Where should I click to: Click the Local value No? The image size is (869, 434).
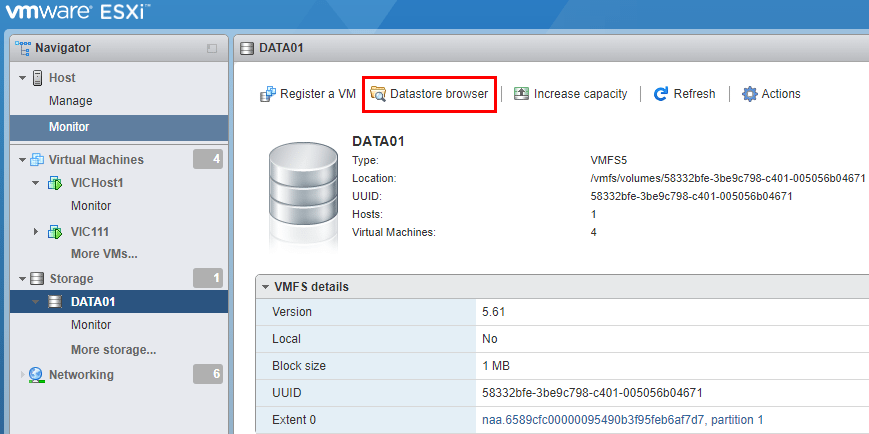click(490, 339)
